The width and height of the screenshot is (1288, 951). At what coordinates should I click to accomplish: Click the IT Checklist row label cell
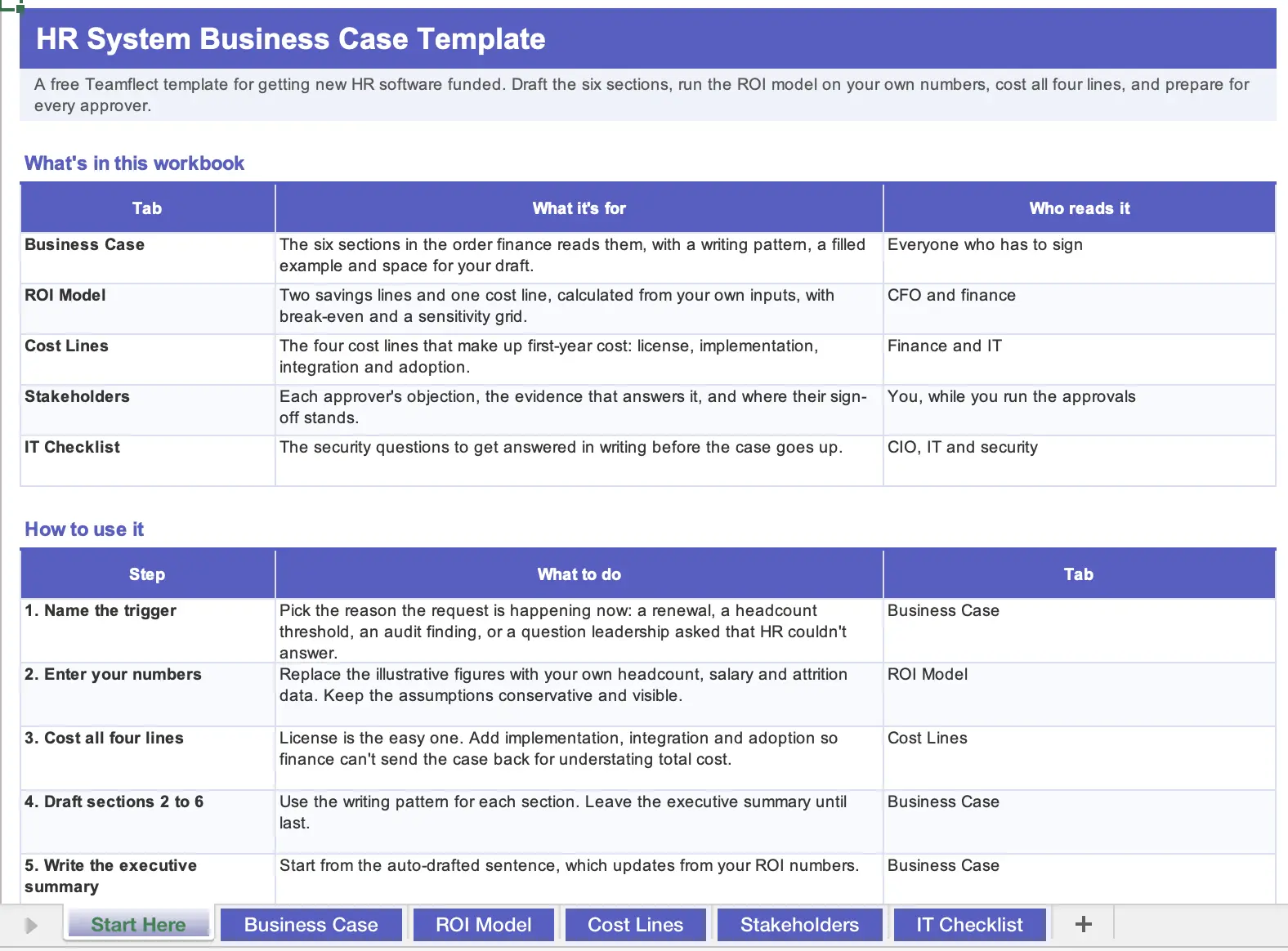click(x=147, y=461)
